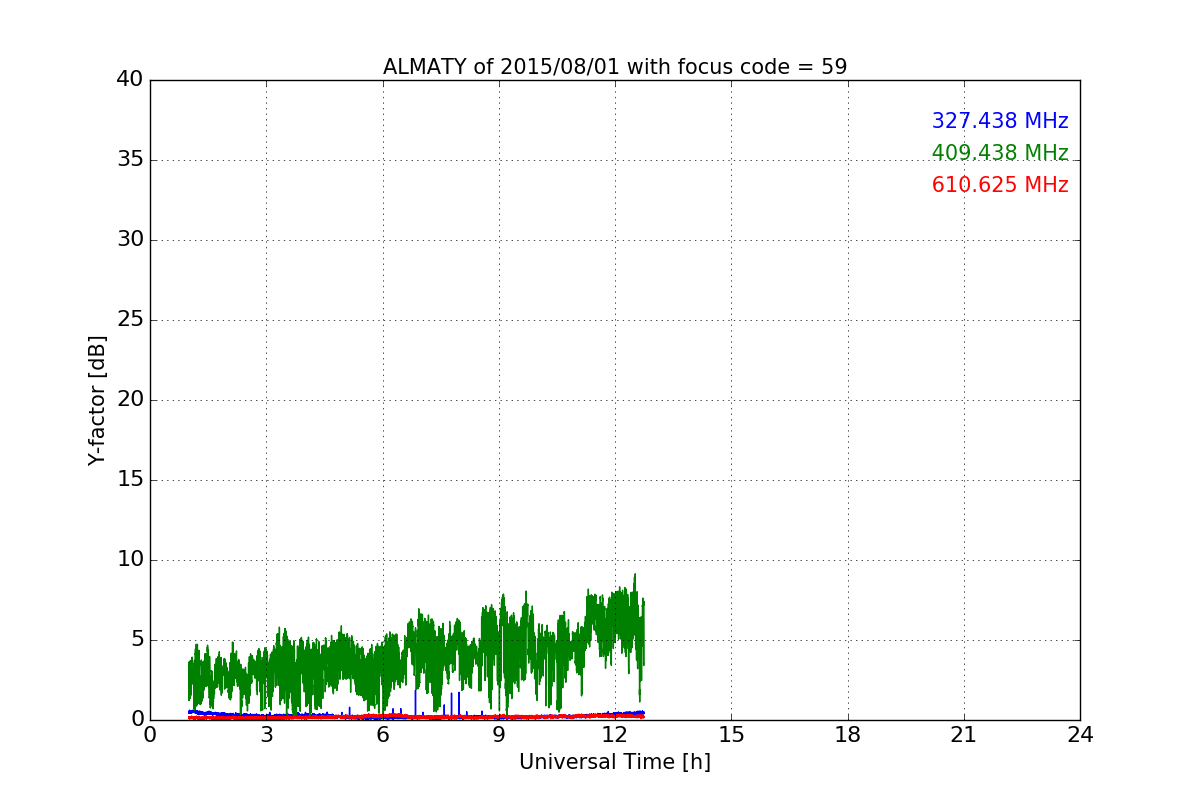Click the 21 tick label on x-axis
The width and height of the screenshot is (1200, 800).
coord(964,735)
